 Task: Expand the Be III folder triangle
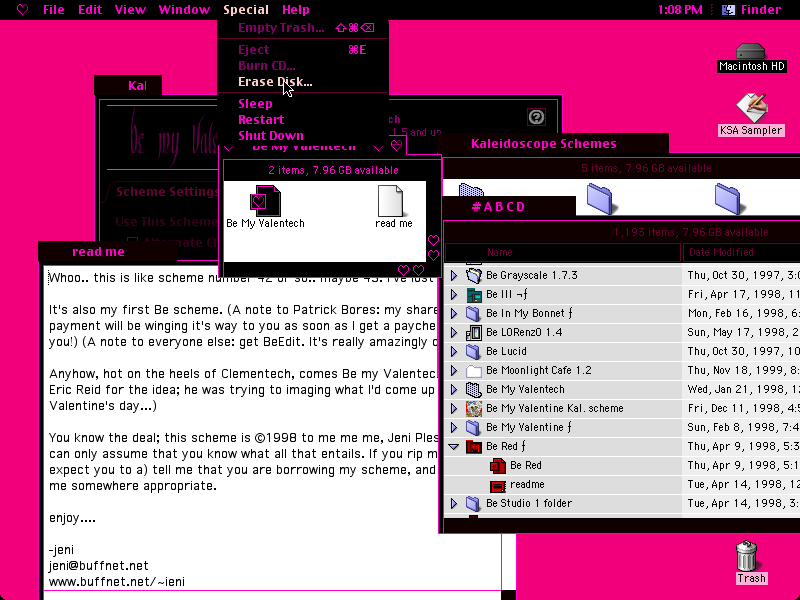coord(454,294)
